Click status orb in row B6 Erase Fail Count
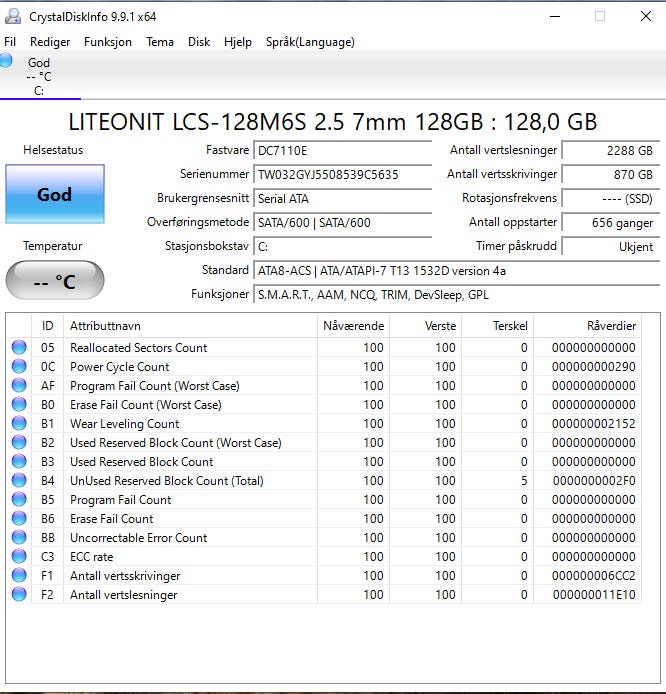The height and width of the screenshot is (694, 666). click(19, 518)
